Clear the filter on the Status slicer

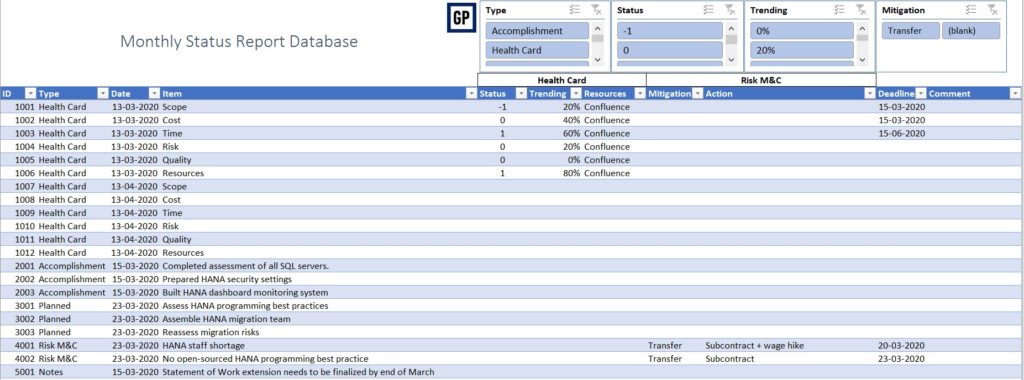coord(730,10)
